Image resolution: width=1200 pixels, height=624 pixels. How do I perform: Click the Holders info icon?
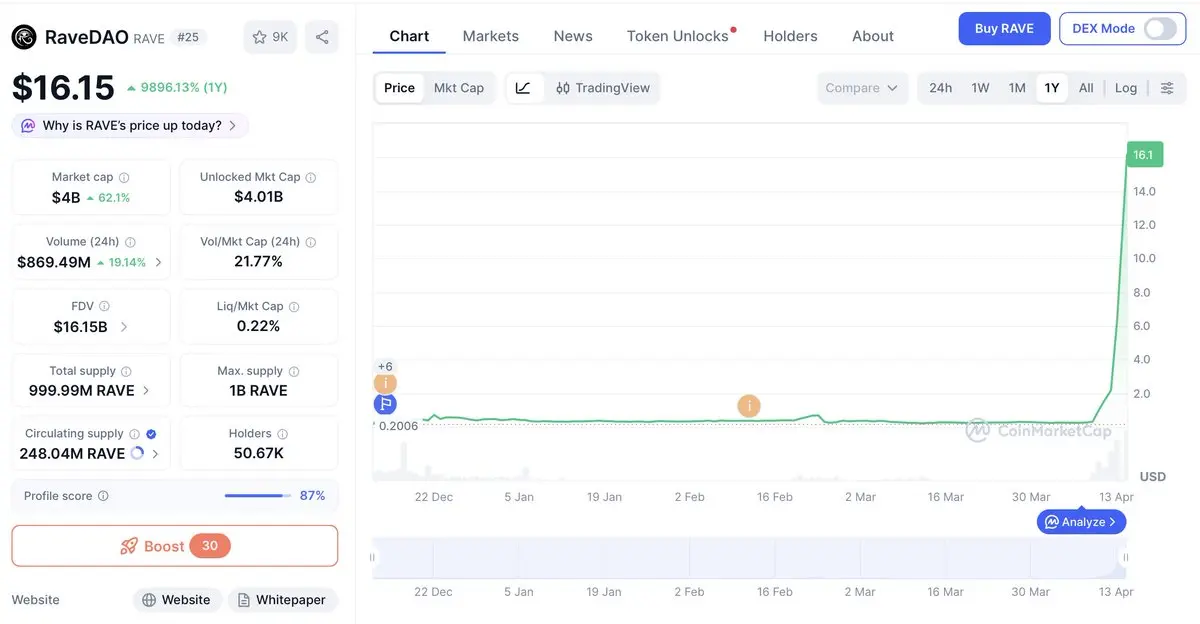[282, 434]
